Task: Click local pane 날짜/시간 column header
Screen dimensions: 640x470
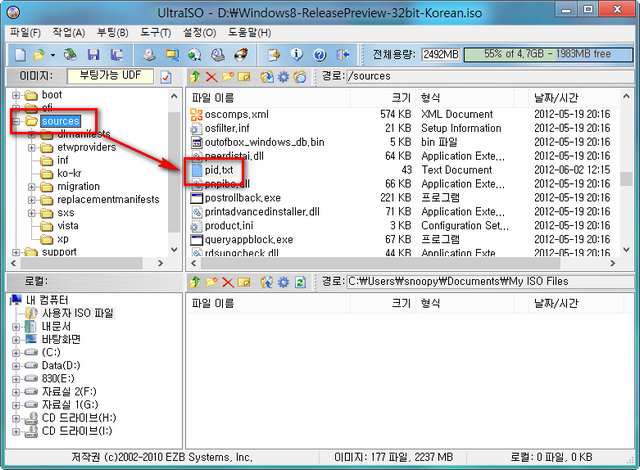Action: tap(576, 303)
